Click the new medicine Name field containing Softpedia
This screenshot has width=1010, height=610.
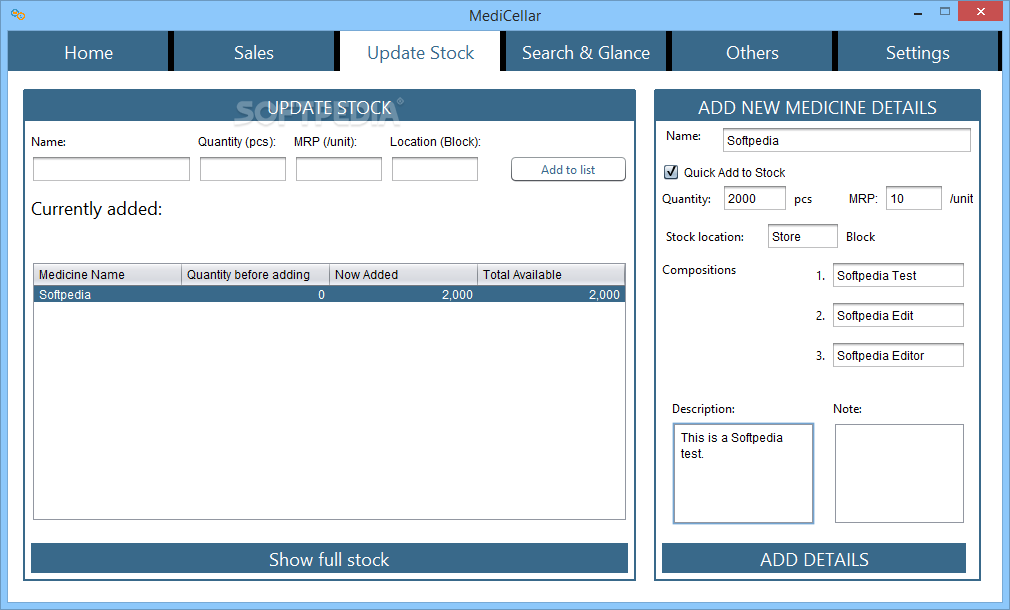point(846,140)
